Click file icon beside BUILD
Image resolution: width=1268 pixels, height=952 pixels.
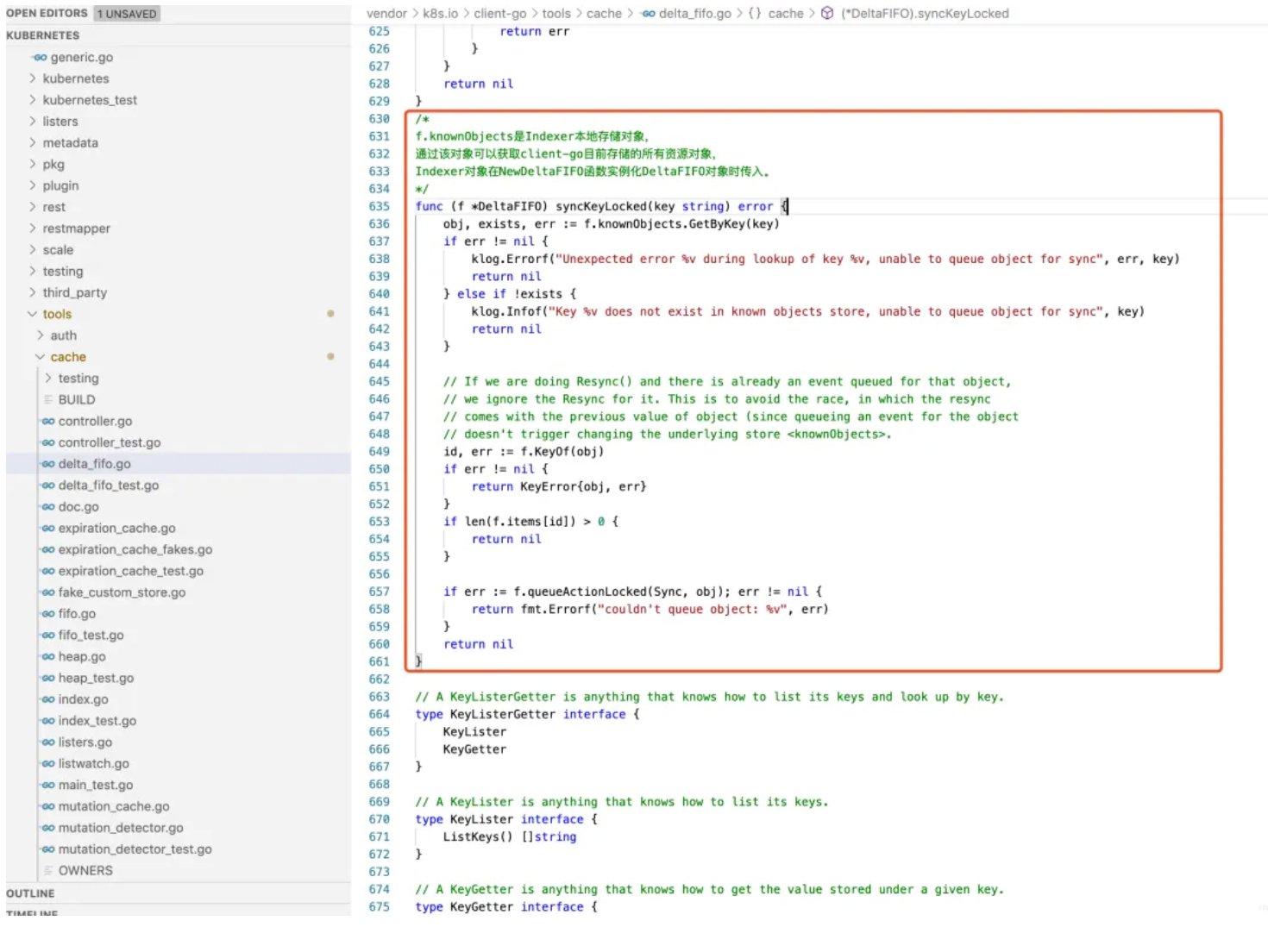click(x=48, y=400)
